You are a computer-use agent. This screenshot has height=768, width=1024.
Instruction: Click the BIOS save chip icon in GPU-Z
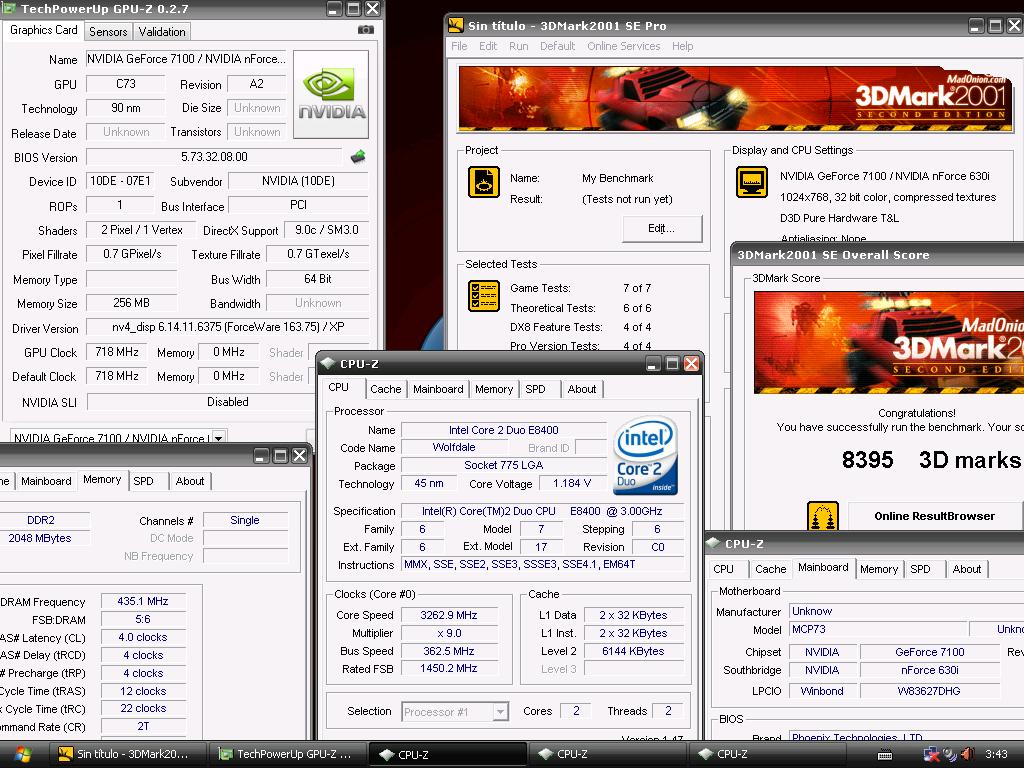point(358,157)
